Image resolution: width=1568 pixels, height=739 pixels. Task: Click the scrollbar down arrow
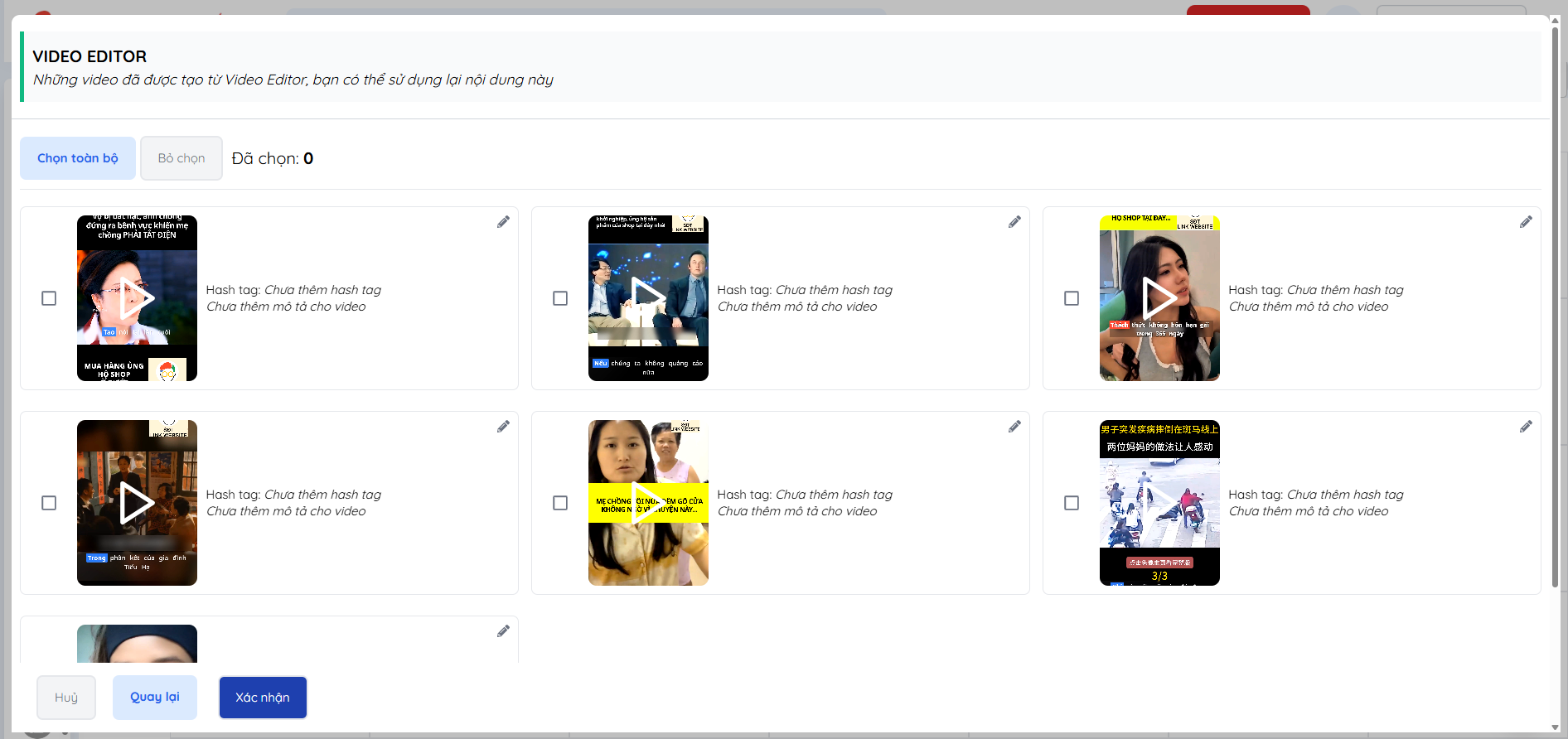point(1556,727)
